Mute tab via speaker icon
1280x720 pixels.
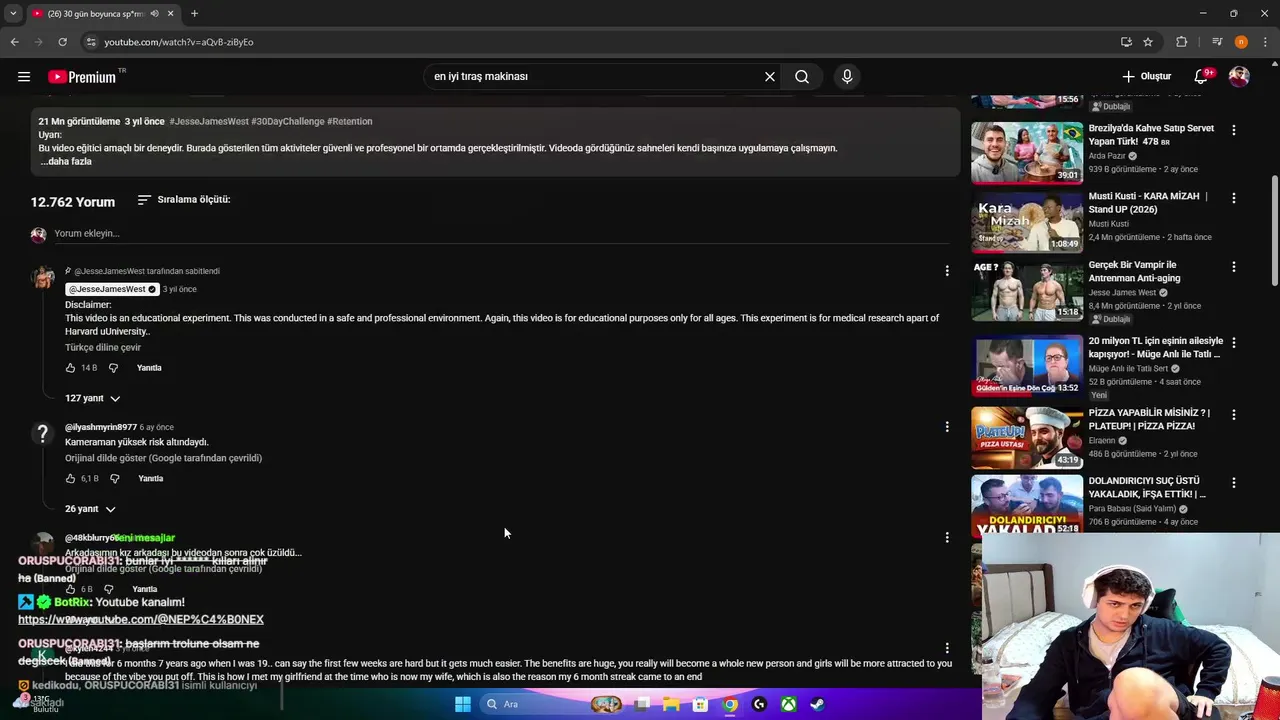click(154, 13)
